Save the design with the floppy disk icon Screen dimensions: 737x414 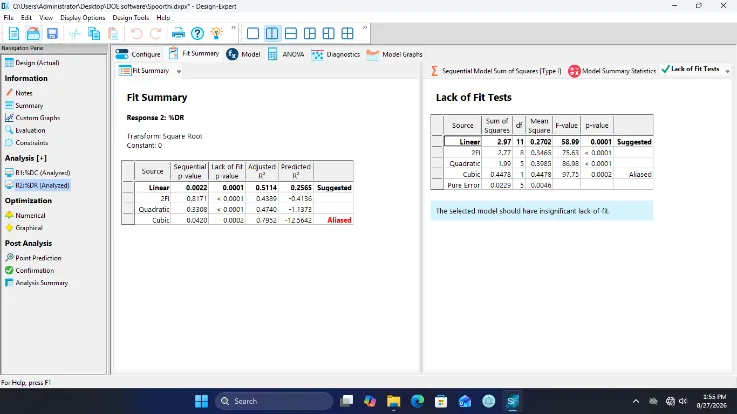(52, 33)
